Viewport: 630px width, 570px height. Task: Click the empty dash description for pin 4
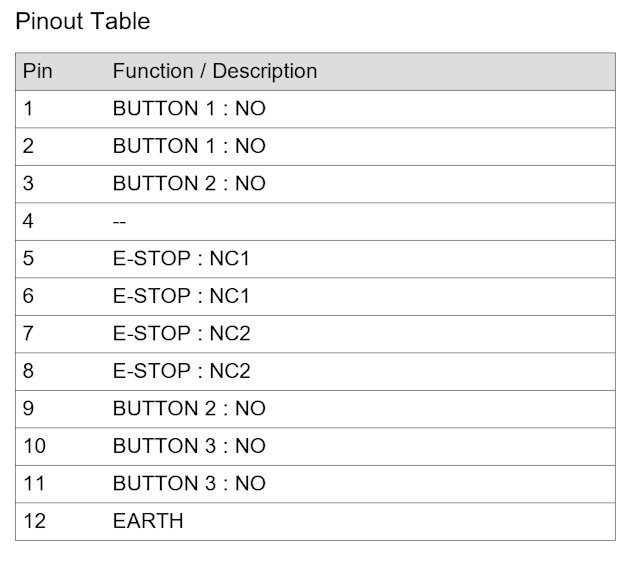click(x=119, y=222)
